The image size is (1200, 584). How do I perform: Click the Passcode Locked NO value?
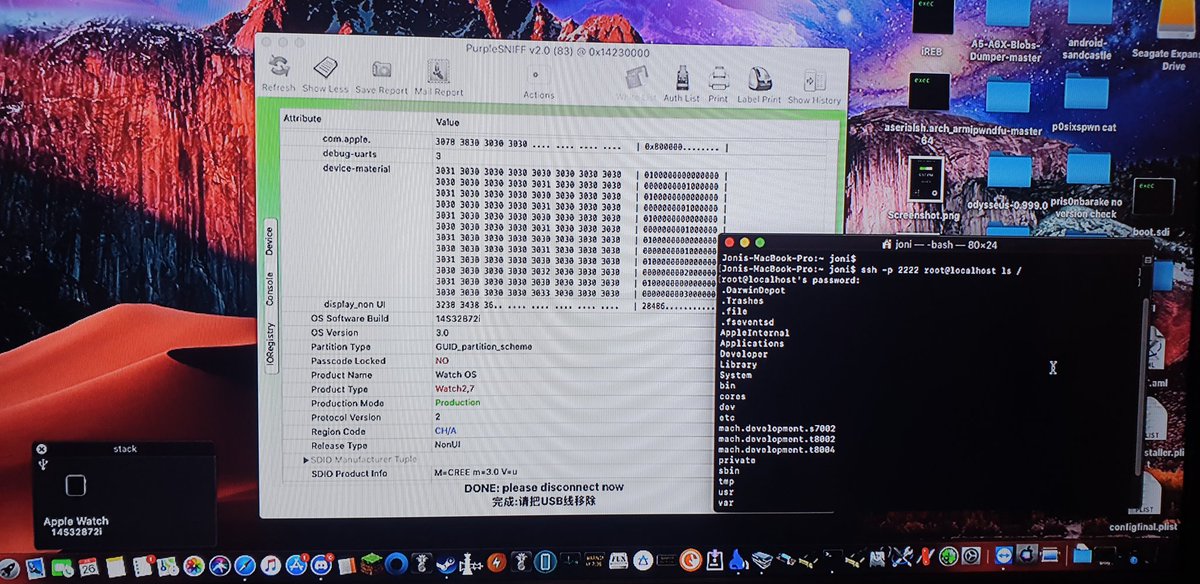442,360
